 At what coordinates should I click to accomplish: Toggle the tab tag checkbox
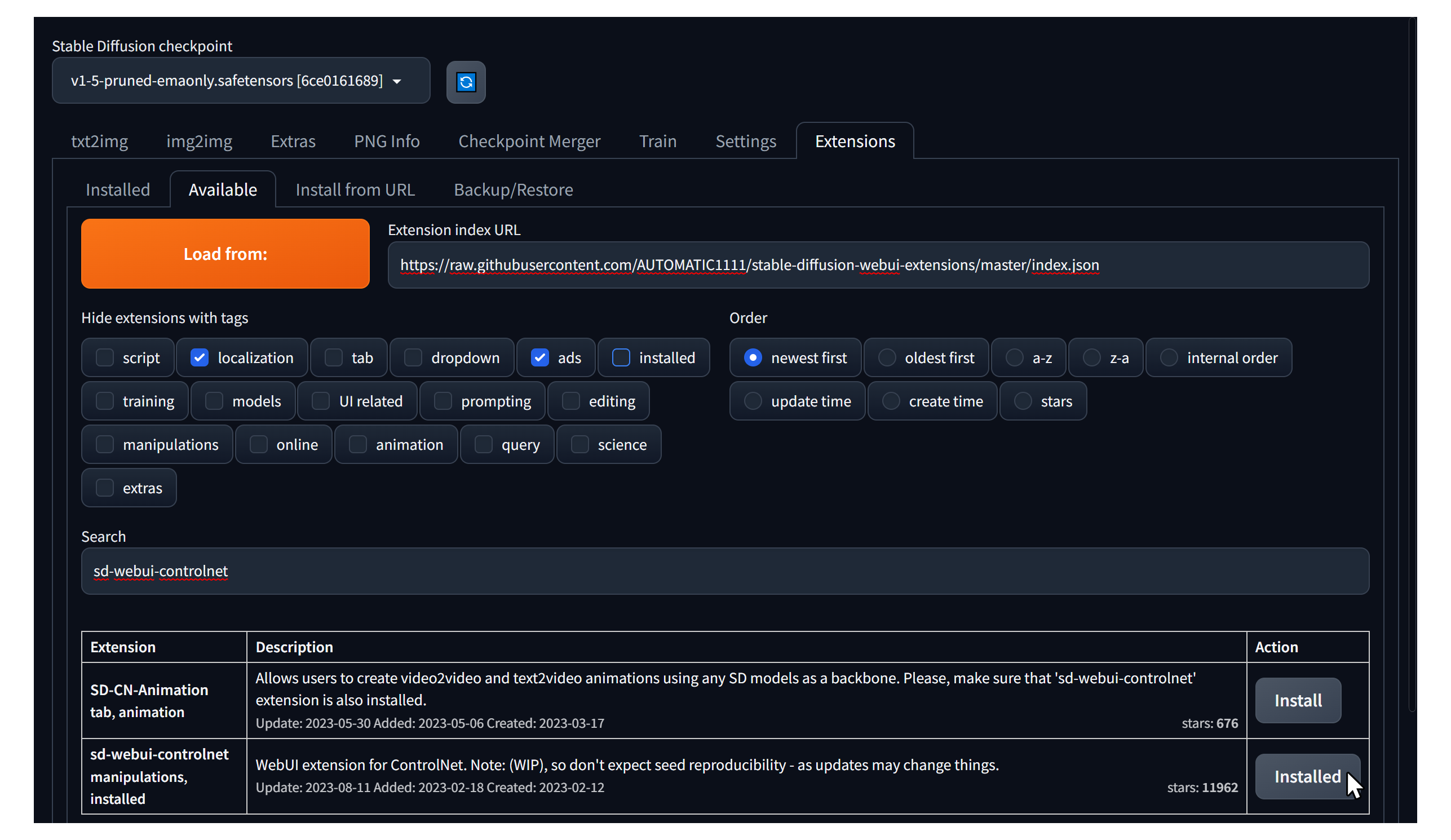click(x=333, y=357)
